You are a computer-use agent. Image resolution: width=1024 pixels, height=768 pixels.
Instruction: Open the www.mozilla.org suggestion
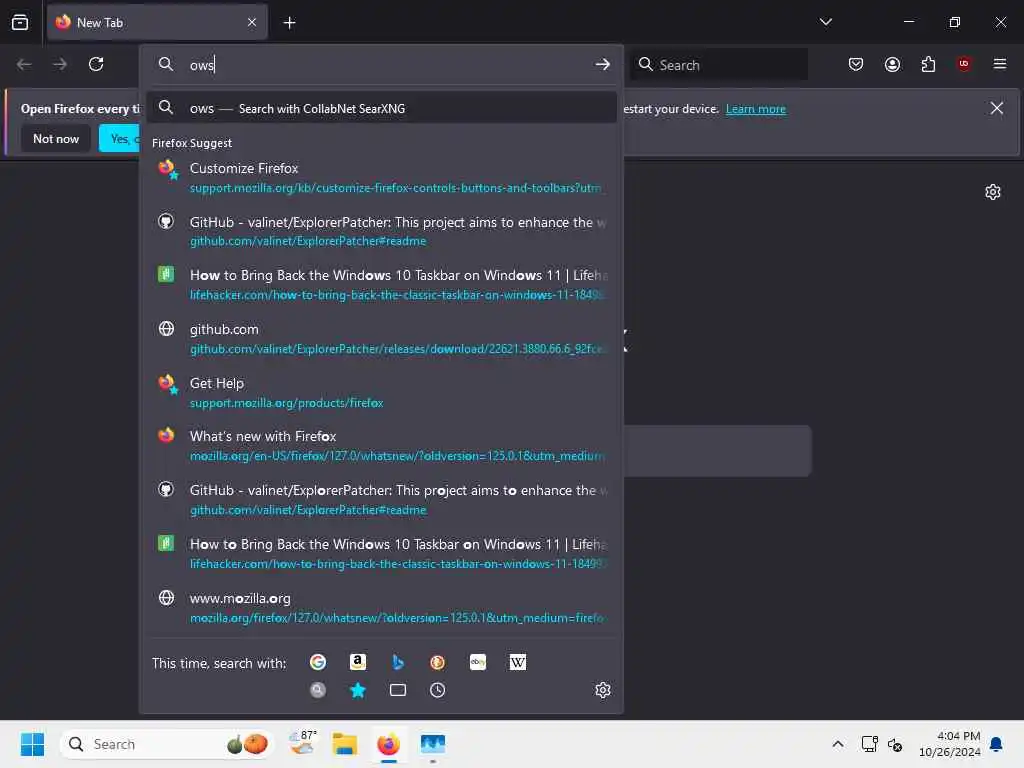(382, 607)
